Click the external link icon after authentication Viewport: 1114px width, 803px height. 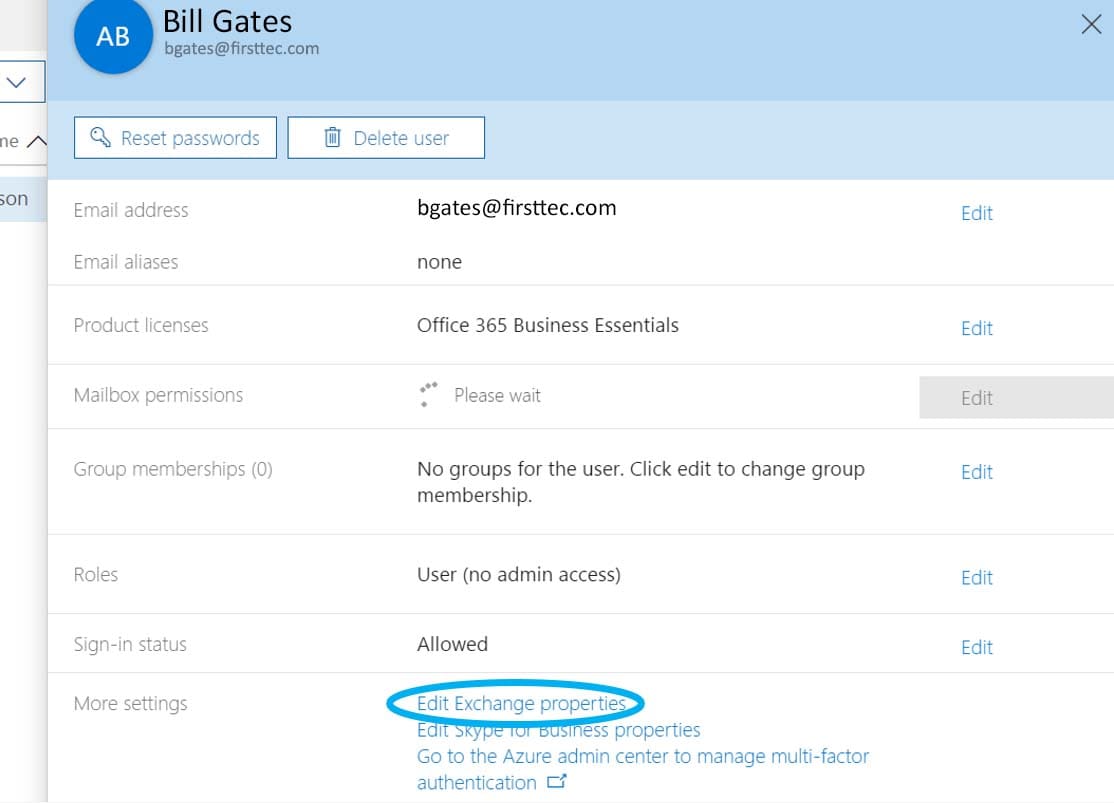coord(558,782)
